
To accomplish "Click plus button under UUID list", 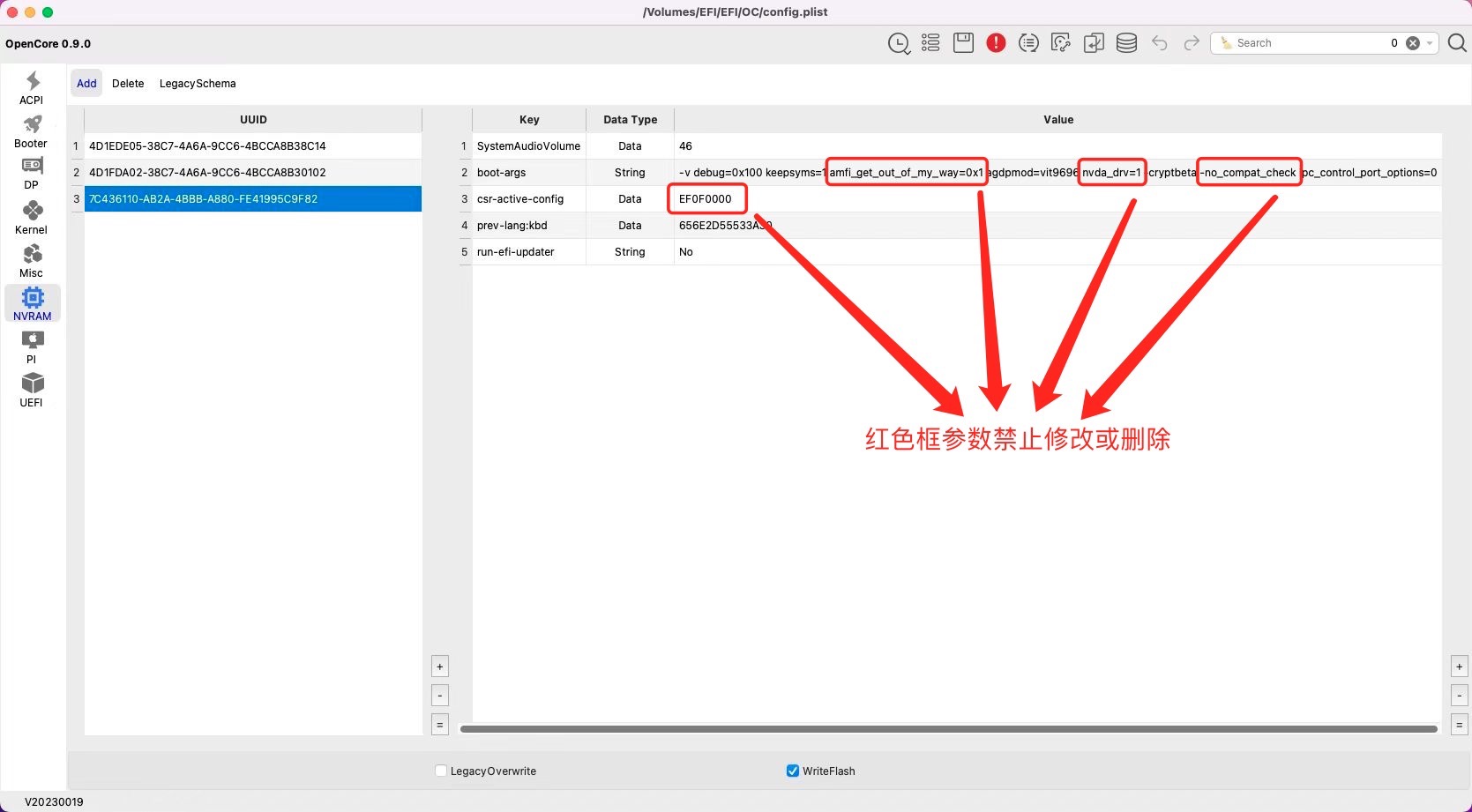I will [x=440, y=667].
